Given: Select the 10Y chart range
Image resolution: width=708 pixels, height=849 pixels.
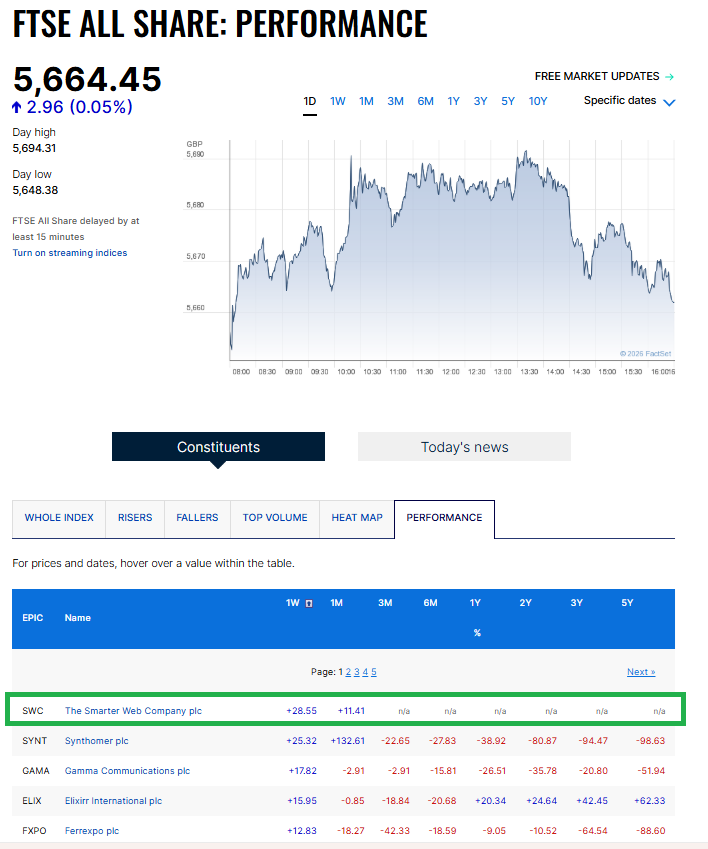Looking at the screenshot, I should pos(538,101).
